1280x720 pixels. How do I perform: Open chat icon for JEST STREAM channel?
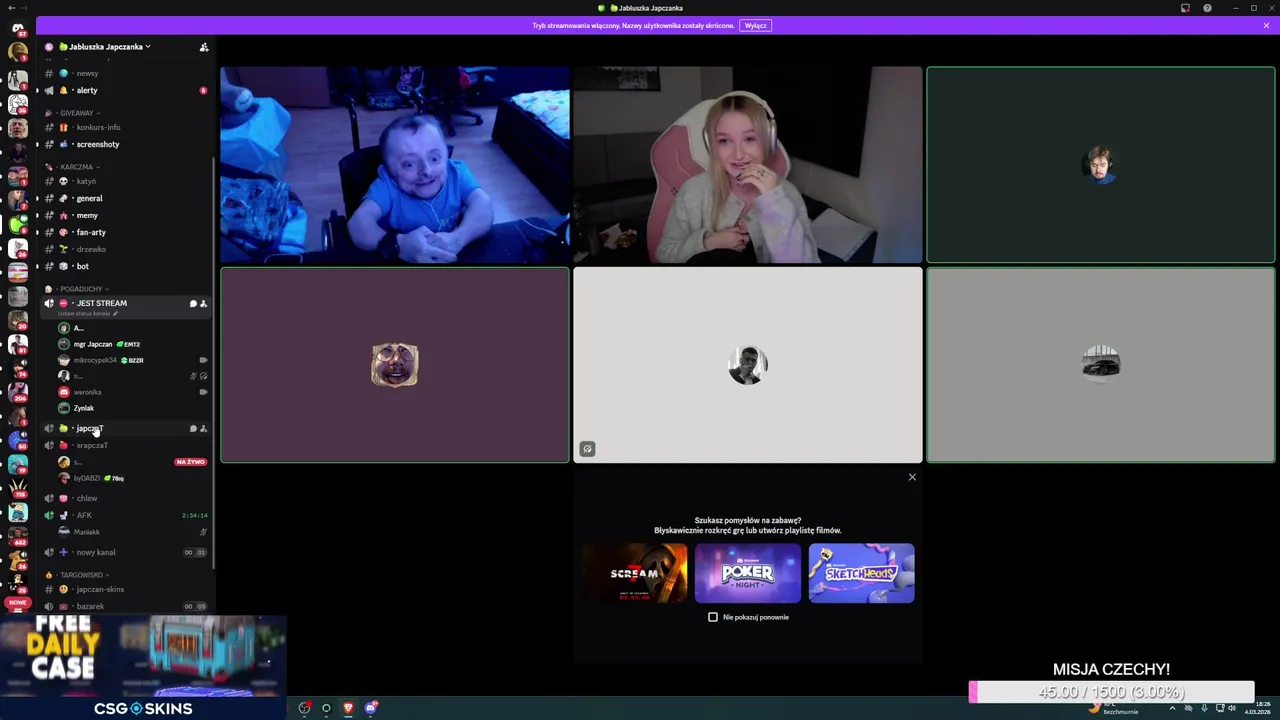click(193, 303)
